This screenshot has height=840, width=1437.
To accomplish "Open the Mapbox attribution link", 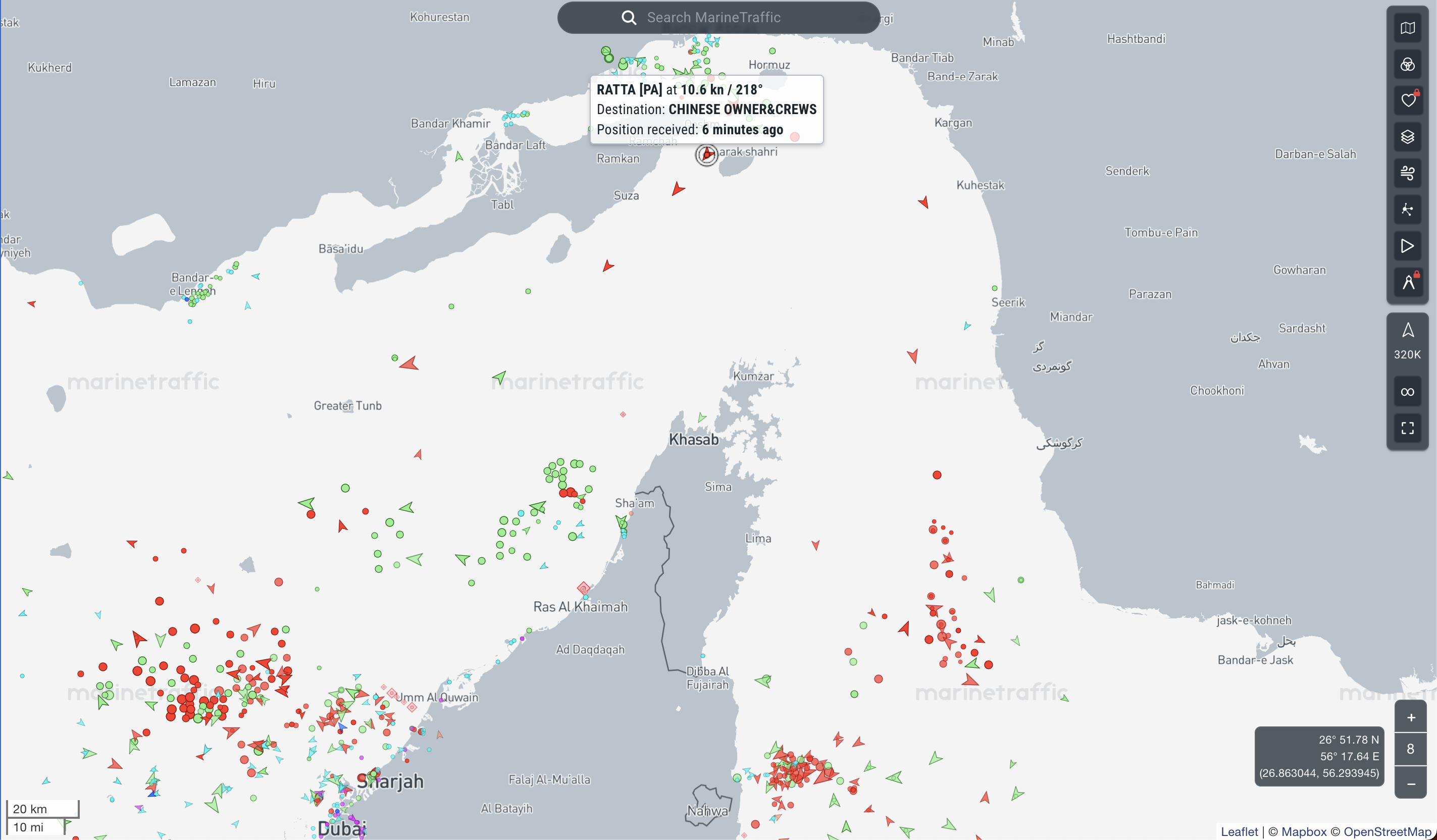I will coord(1303,831).
